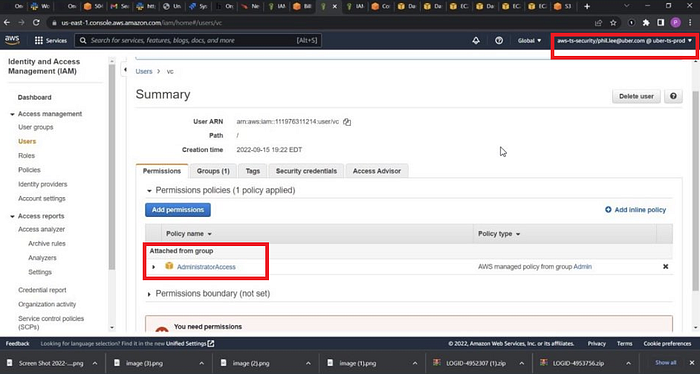Image resolution: width=700 pixels, height=374 pixels.
Task: Click the Chrome profile avatar
Action: [x=675, y=23]
